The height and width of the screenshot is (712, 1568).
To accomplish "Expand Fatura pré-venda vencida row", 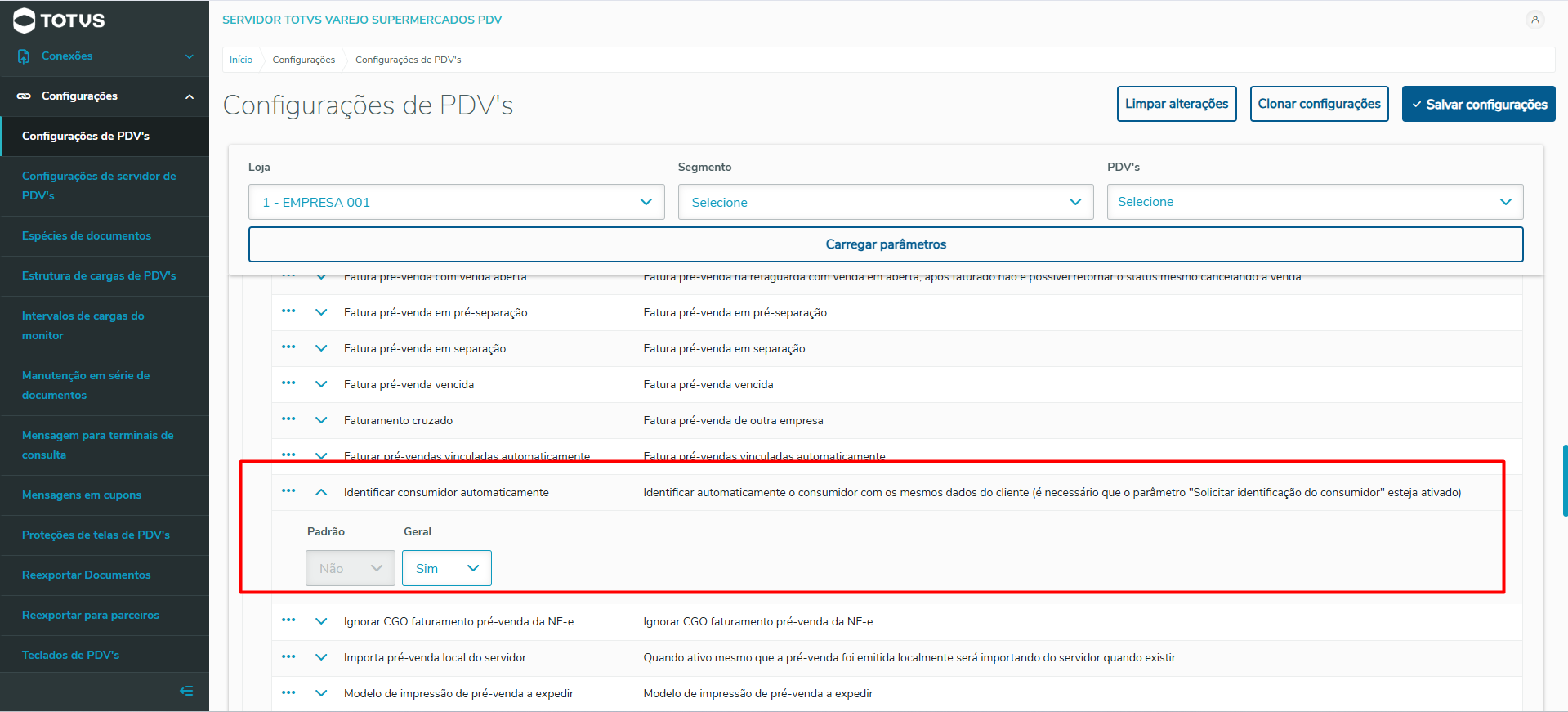I will point(321,384).
